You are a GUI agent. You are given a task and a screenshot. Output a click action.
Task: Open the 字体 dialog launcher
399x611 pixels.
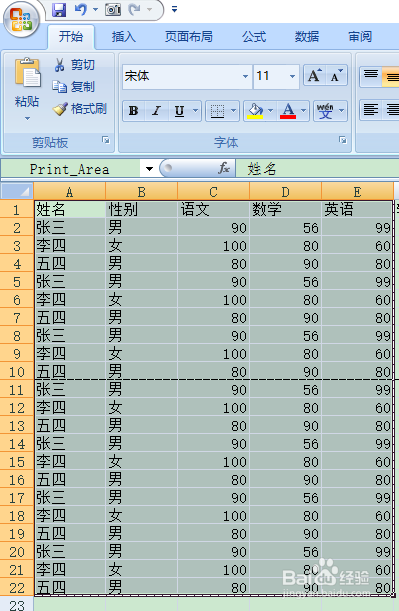(x=343, y=140)
